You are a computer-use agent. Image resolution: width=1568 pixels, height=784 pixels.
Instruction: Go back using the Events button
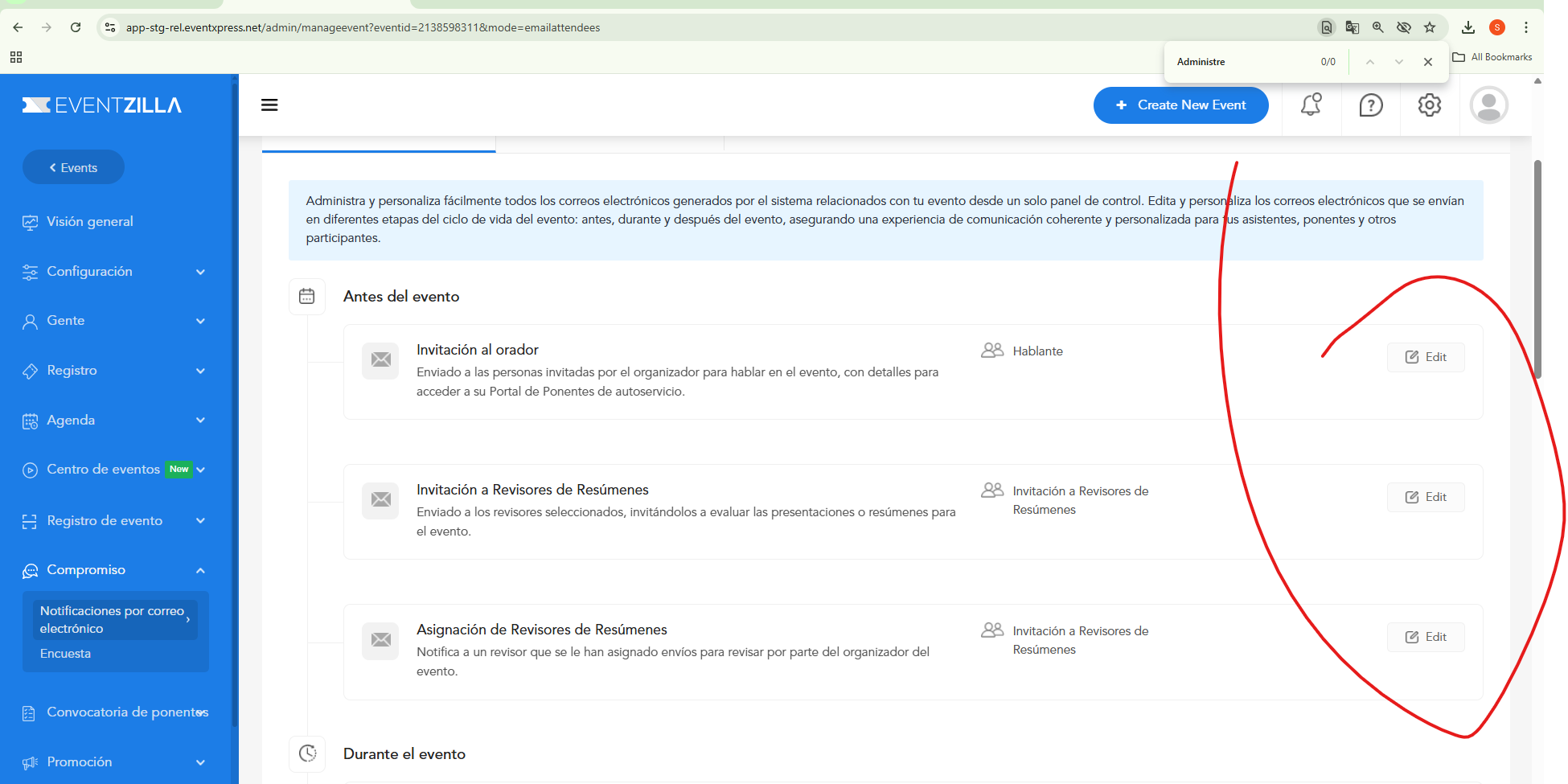pyautogui.click(x=73, y=167)
